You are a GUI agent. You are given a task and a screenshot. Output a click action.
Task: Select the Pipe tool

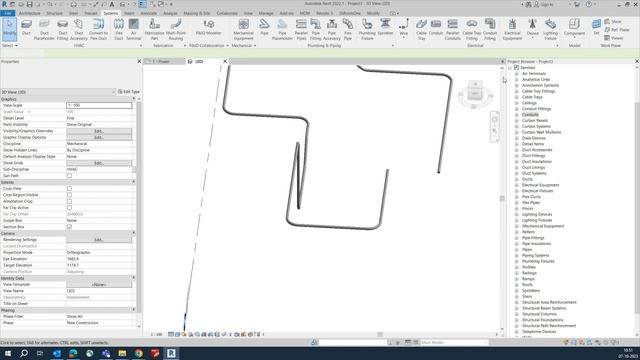(264, 27)
